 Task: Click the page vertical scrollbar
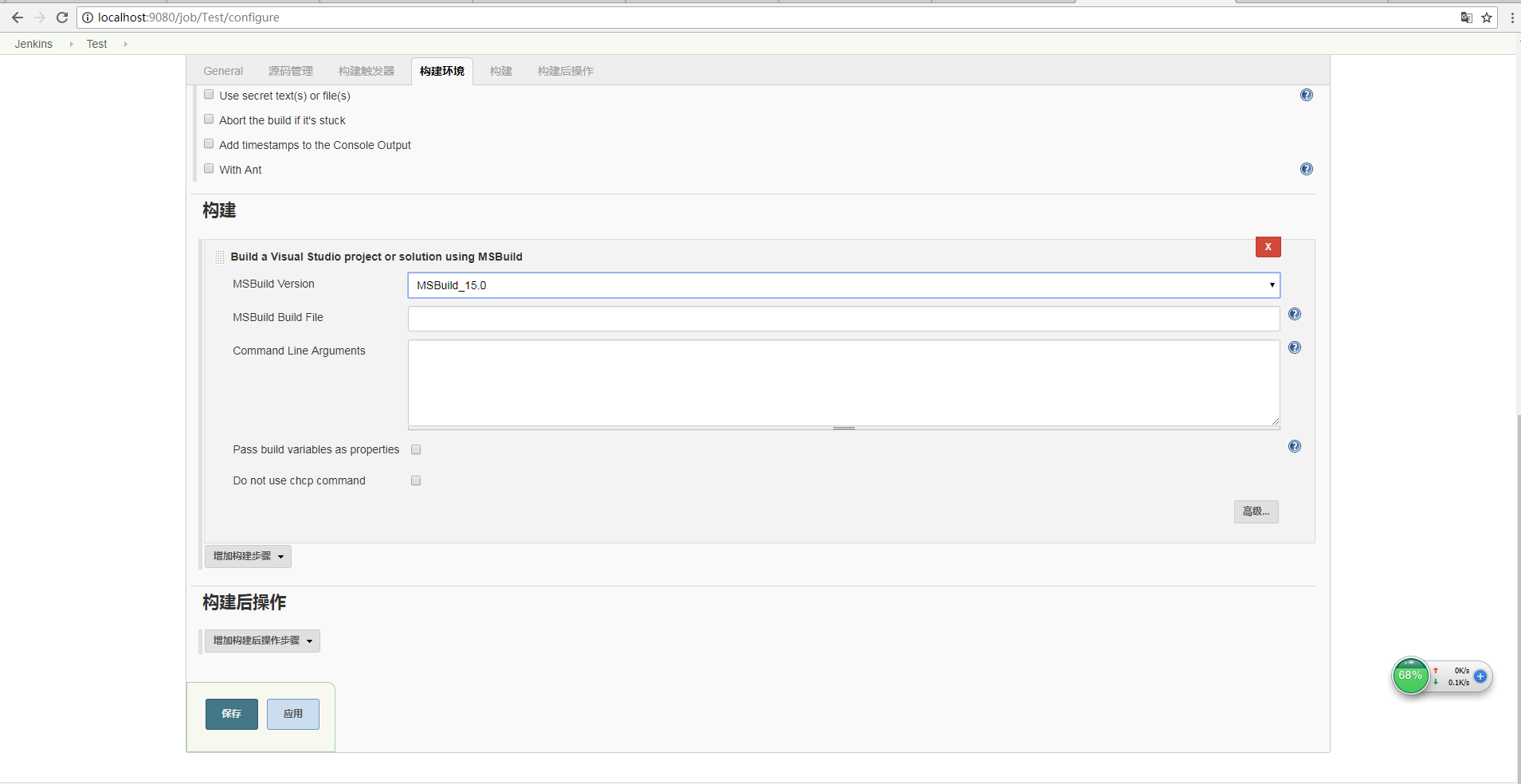(1519, 598)
